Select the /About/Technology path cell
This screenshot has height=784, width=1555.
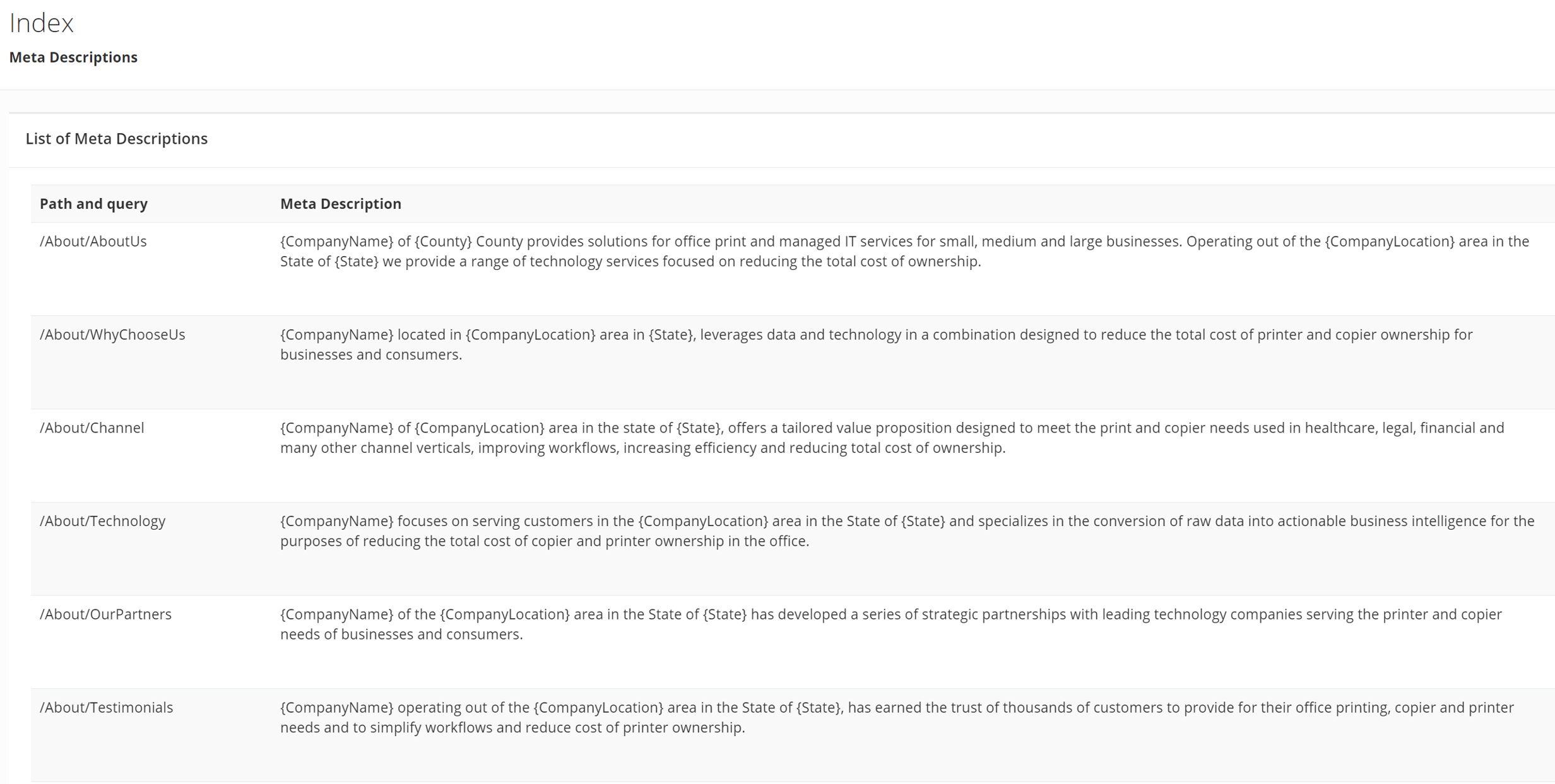coord(102,522)
